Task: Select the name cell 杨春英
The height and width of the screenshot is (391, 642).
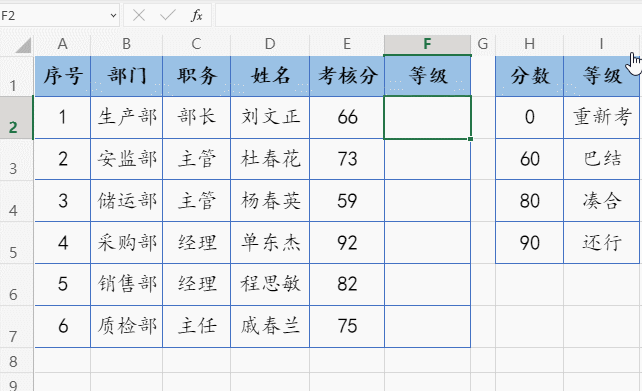Action: coord(270,201)
